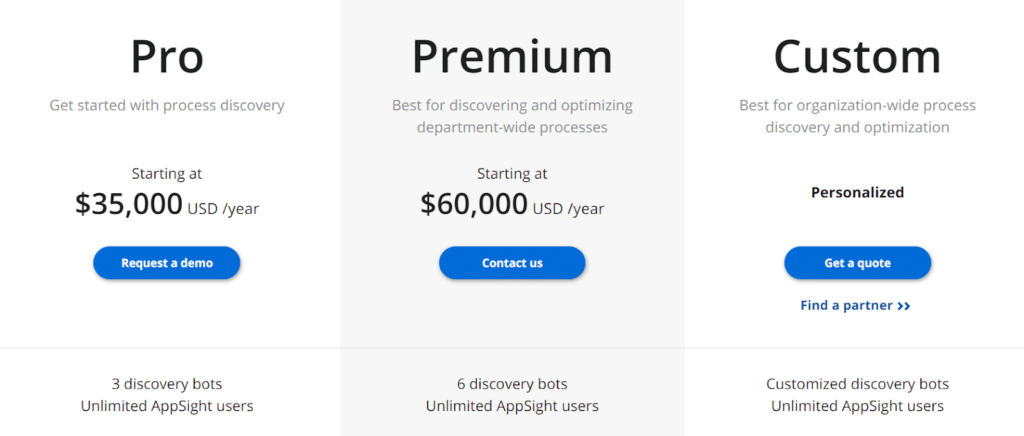Click the double chevron beside Find a partner

click(x=904, y=306)
